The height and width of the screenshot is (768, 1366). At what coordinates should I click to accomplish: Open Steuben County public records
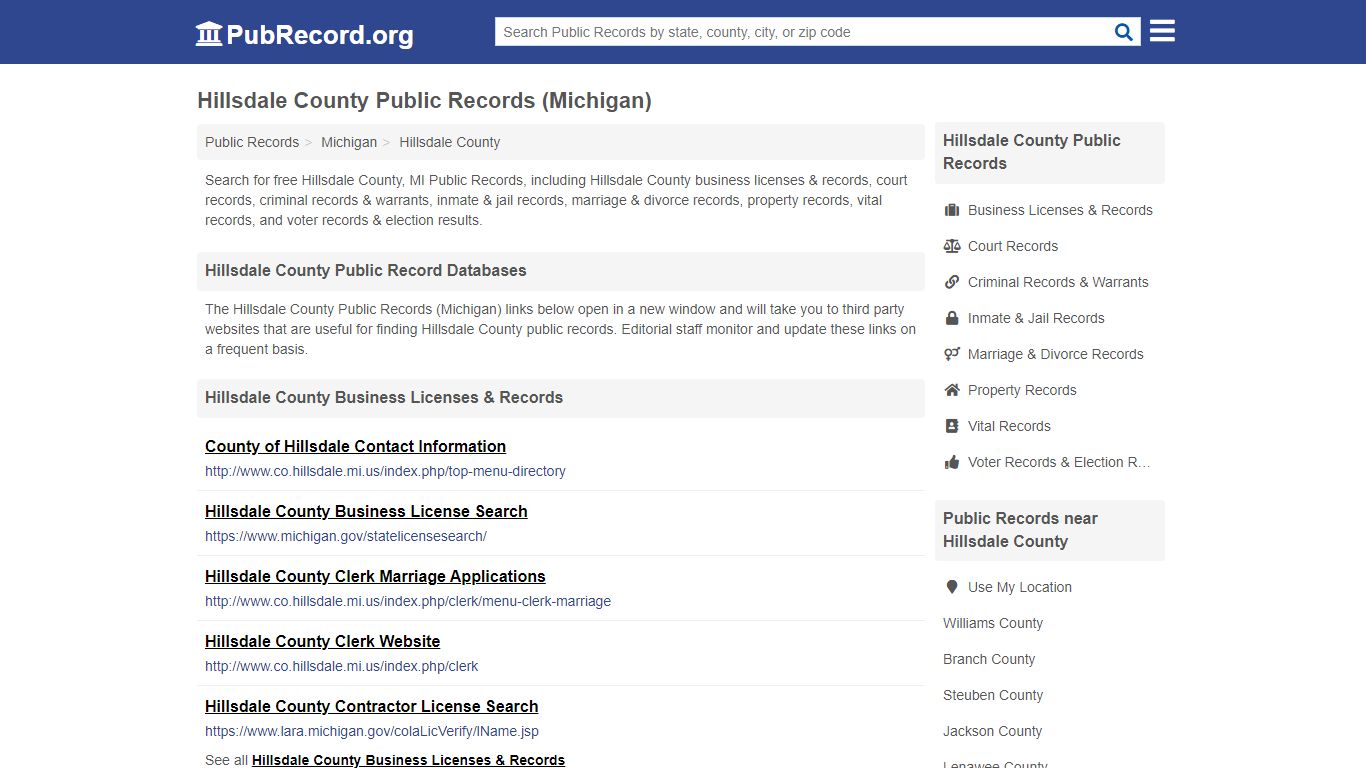993,695
